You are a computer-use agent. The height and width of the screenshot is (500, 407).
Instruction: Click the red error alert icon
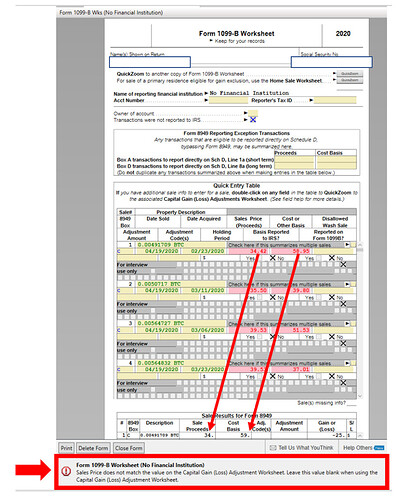66,471
